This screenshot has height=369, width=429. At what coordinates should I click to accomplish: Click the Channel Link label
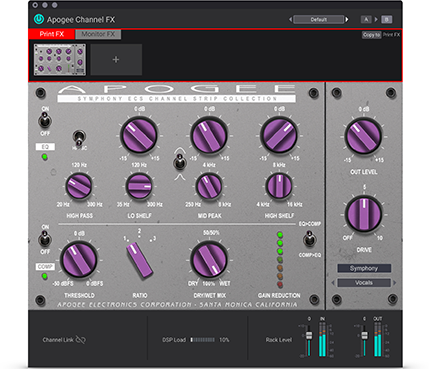coord(58,340)
